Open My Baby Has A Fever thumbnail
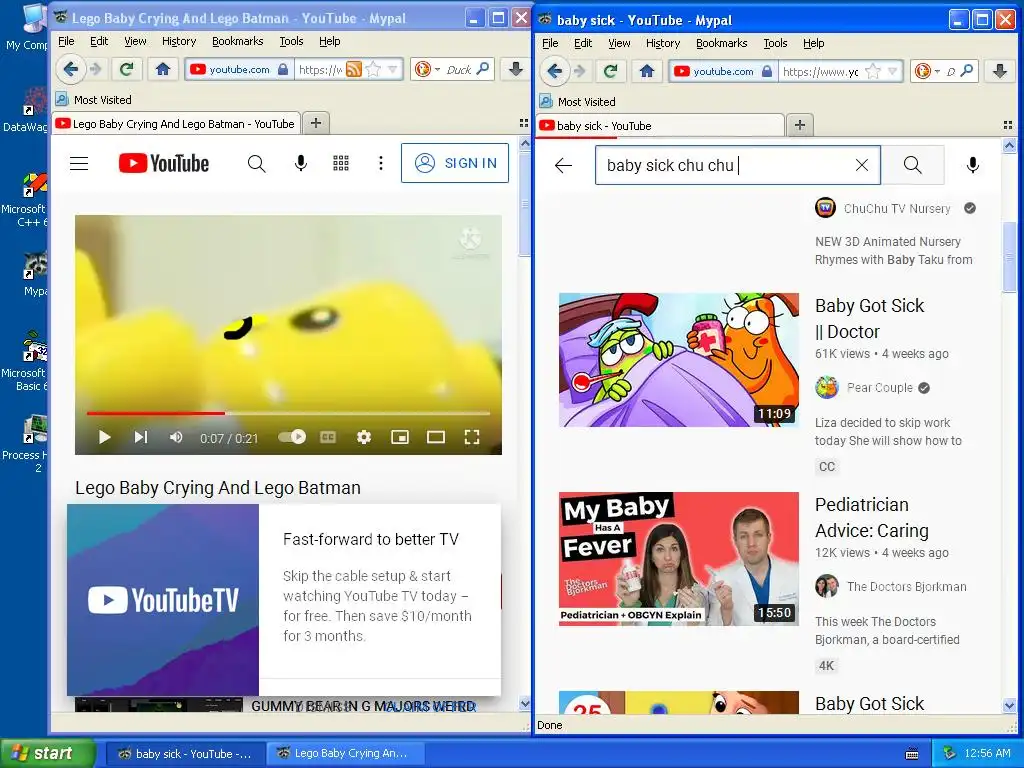This screenshot has height=768, width=1024. click(679, 559)
